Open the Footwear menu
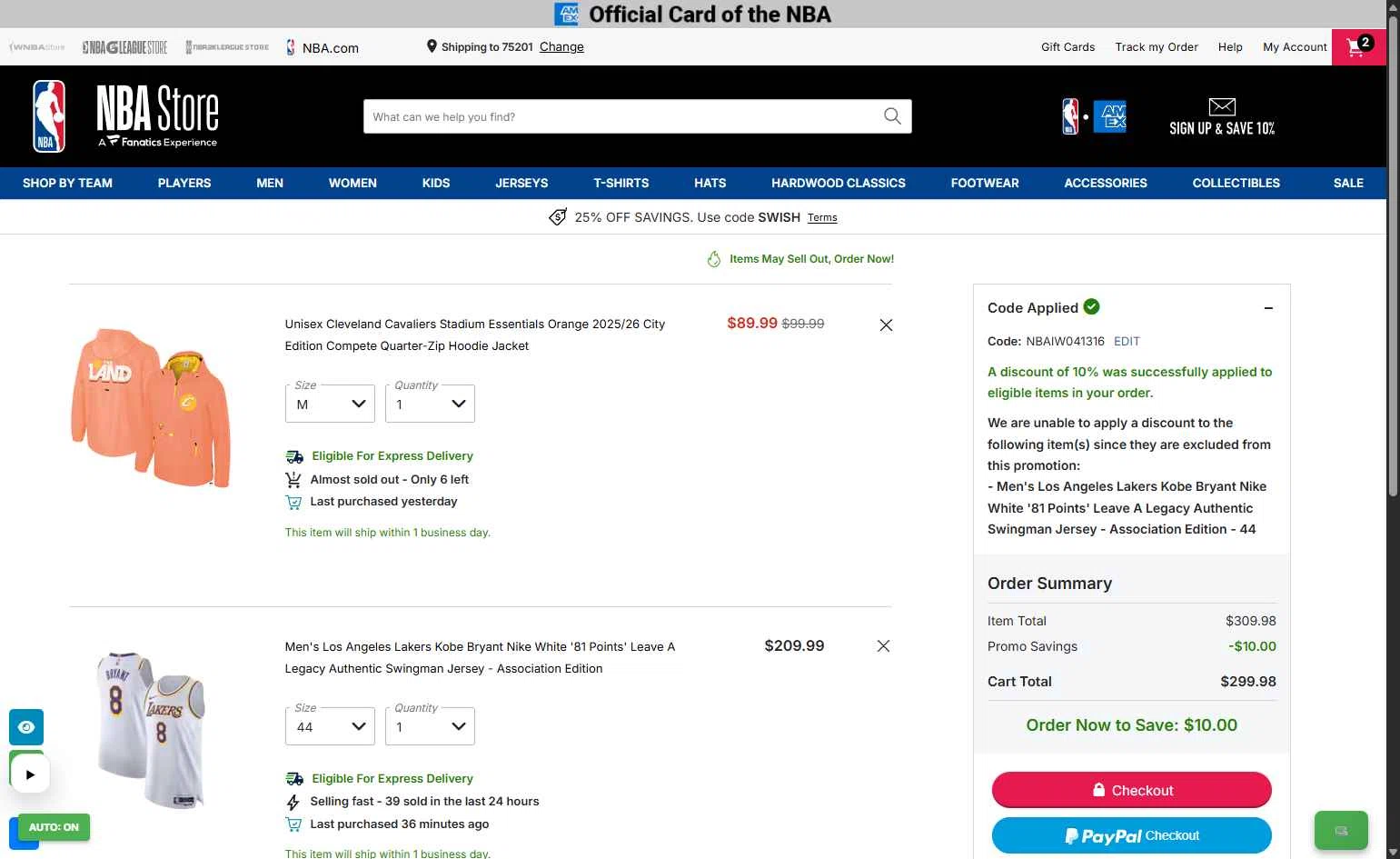This screenshot has width=1400, height=859. point(985,183)
